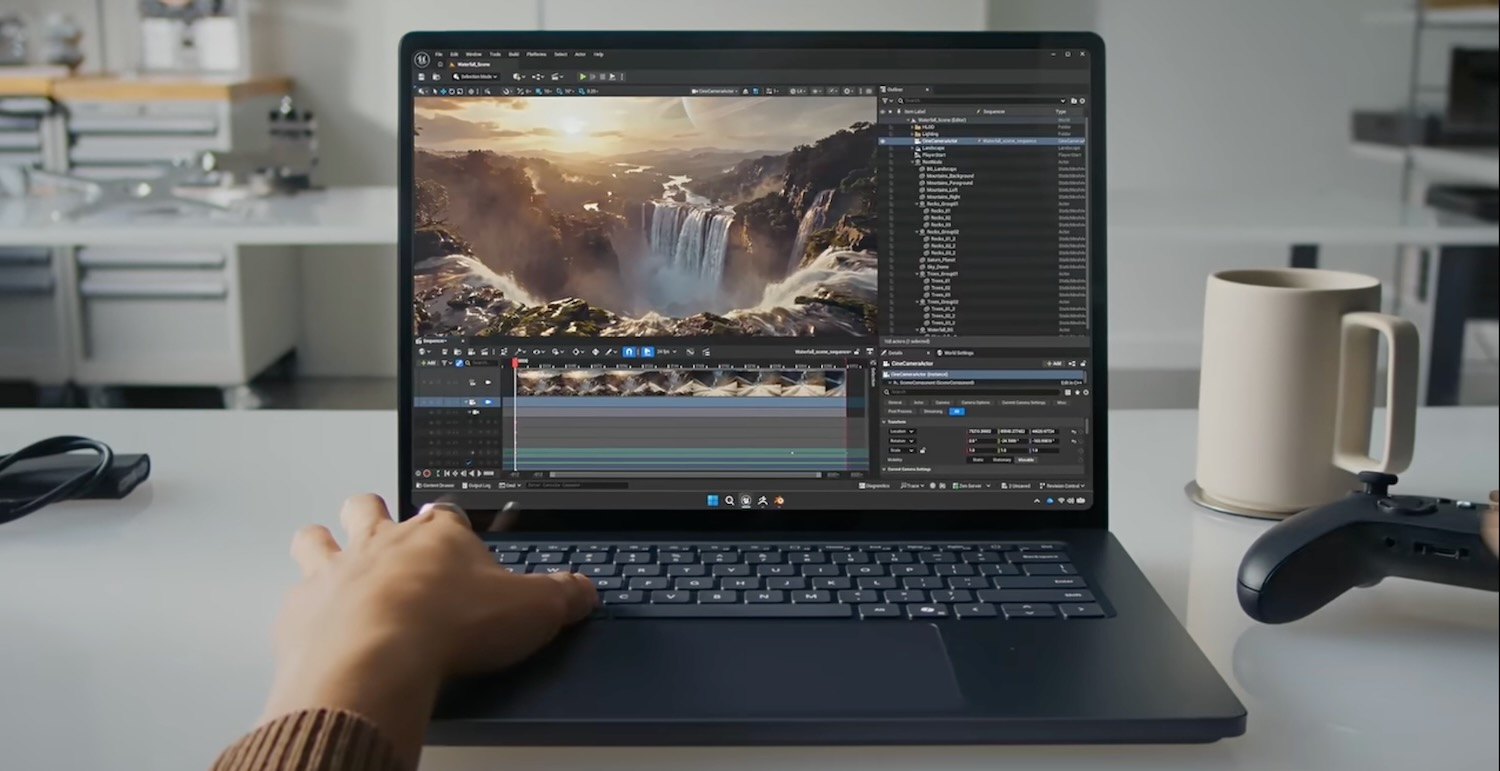Open the Location type dropdown in Transform
Viewport: 1500px width, 771px height.
(902, 431)
